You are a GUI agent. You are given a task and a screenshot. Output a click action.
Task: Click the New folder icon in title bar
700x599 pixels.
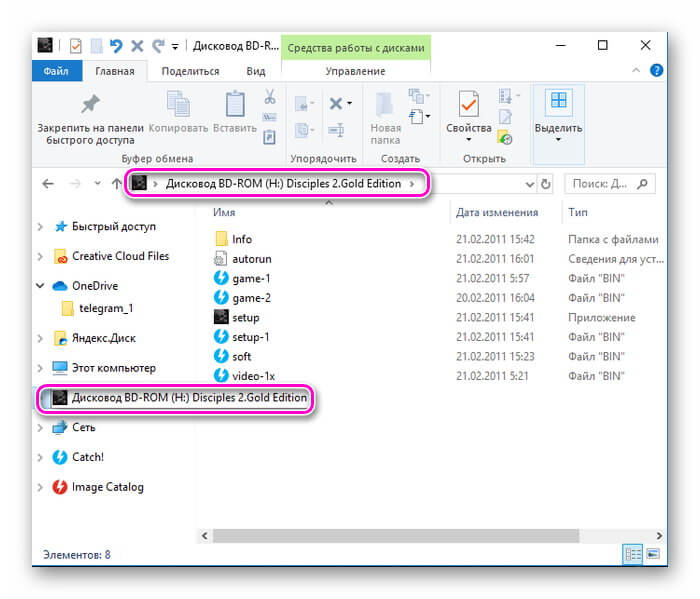point(96,46)
